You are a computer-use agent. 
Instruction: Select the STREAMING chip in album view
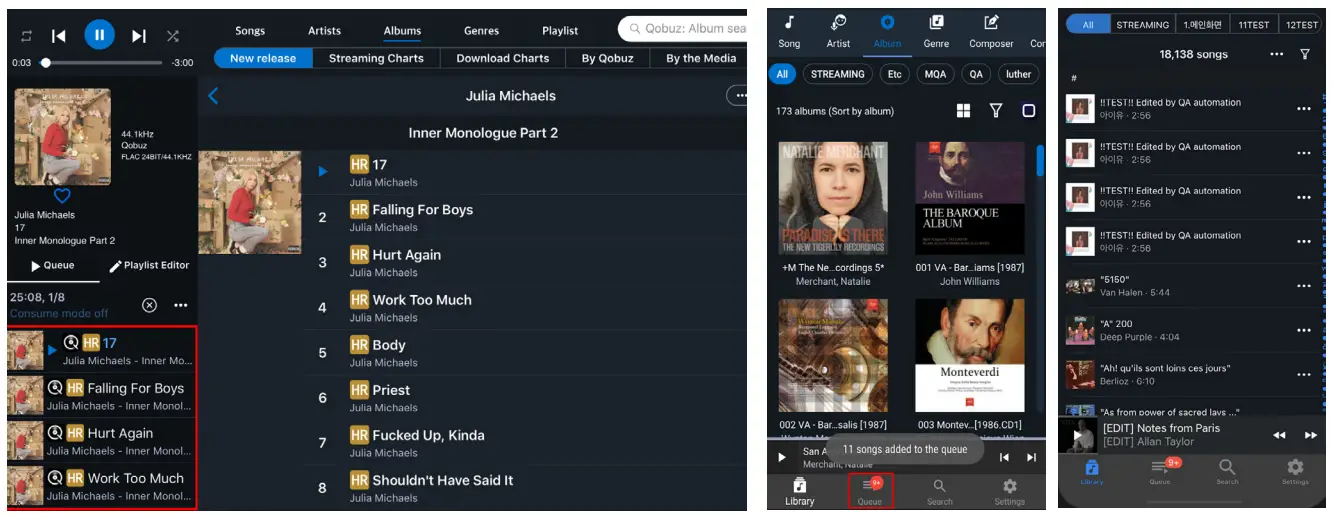coord(837,74)
